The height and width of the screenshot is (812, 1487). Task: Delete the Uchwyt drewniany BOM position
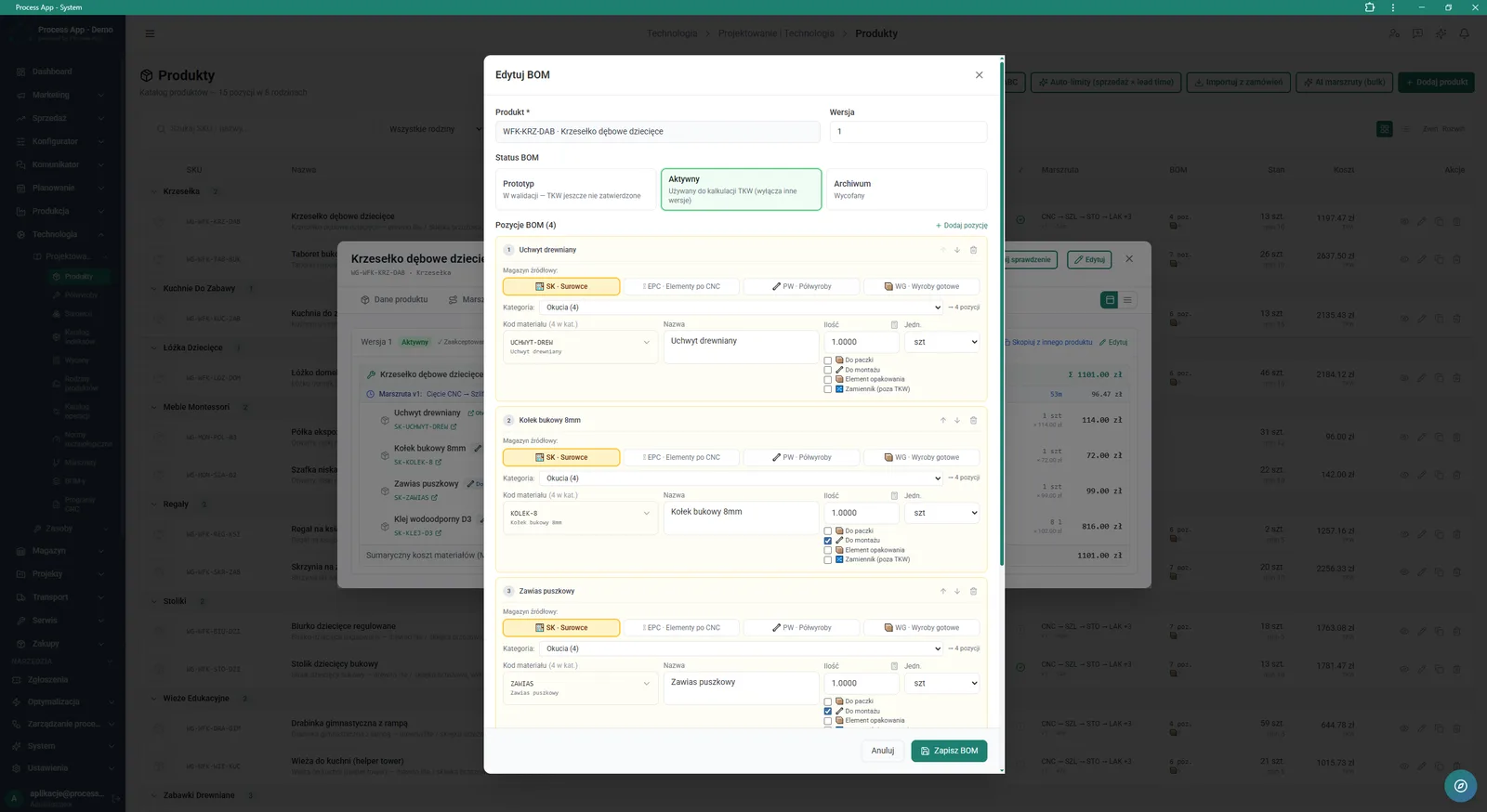(x=973, y=250)
